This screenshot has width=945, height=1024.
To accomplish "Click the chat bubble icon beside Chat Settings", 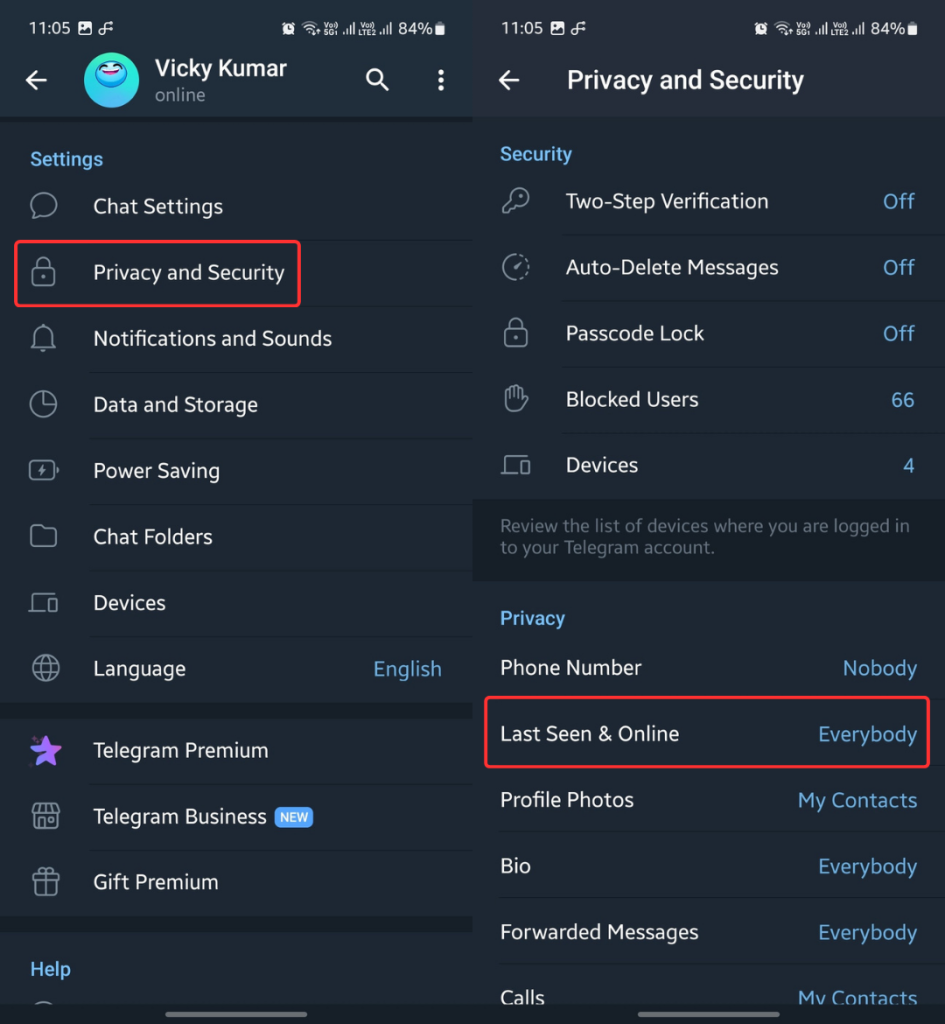I will pyautogui.click(x=44, y=206).
